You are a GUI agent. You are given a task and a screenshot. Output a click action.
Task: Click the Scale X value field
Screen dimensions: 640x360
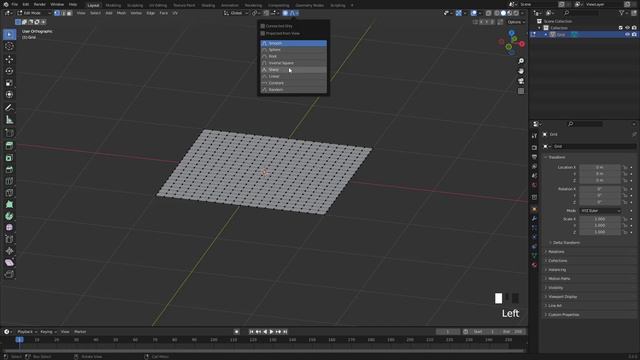pos(600,219)
